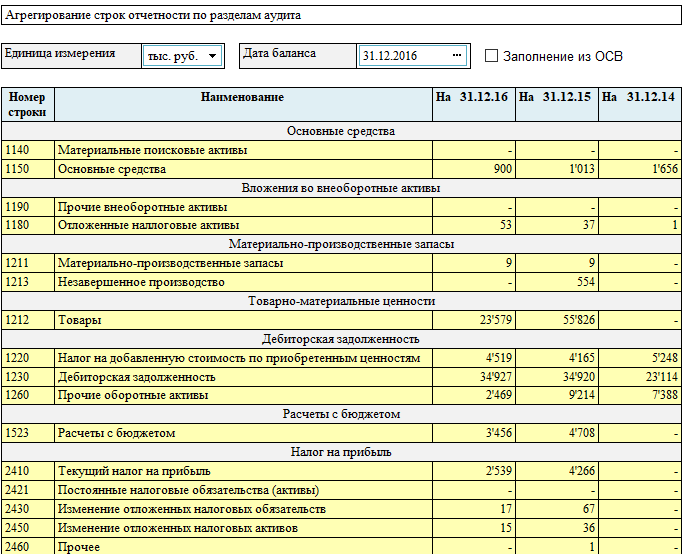684x554 pixels.
Task: Click value 554 cell
Action: (x=557, y=282)
